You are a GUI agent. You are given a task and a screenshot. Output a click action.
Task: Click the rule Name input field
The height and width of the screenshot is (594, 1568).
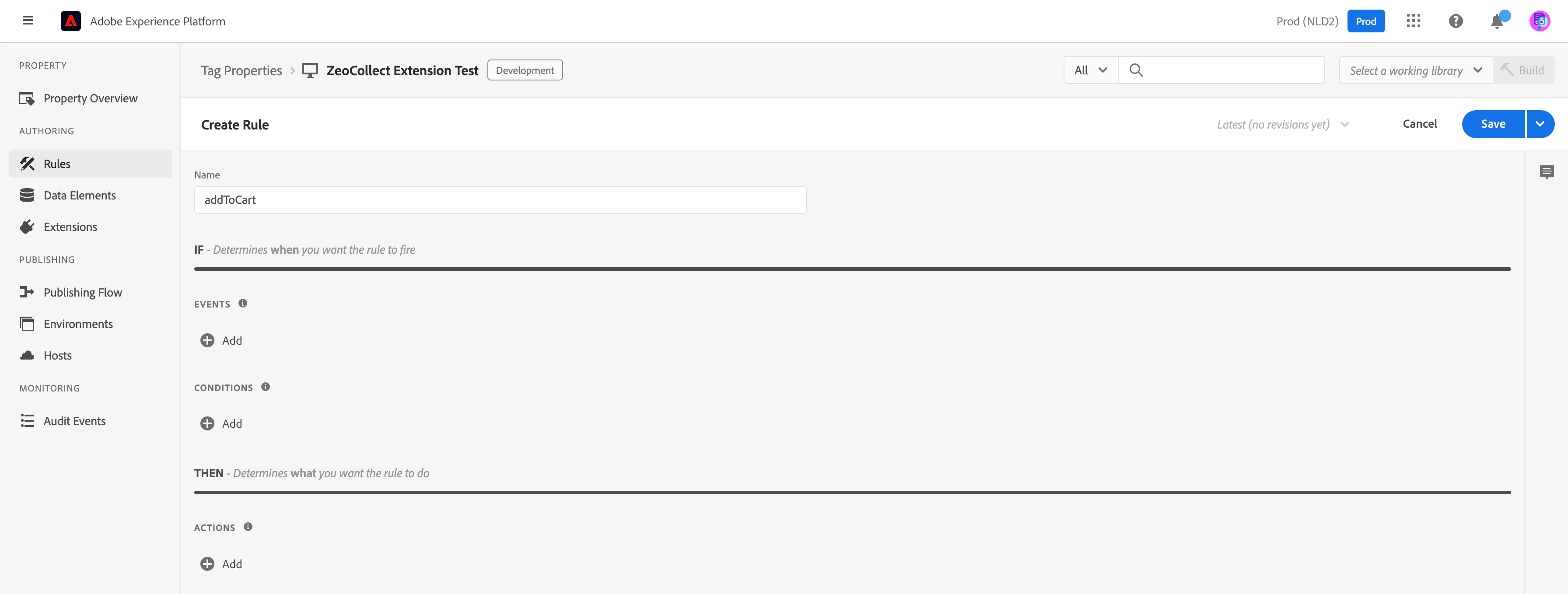point(500,199)
